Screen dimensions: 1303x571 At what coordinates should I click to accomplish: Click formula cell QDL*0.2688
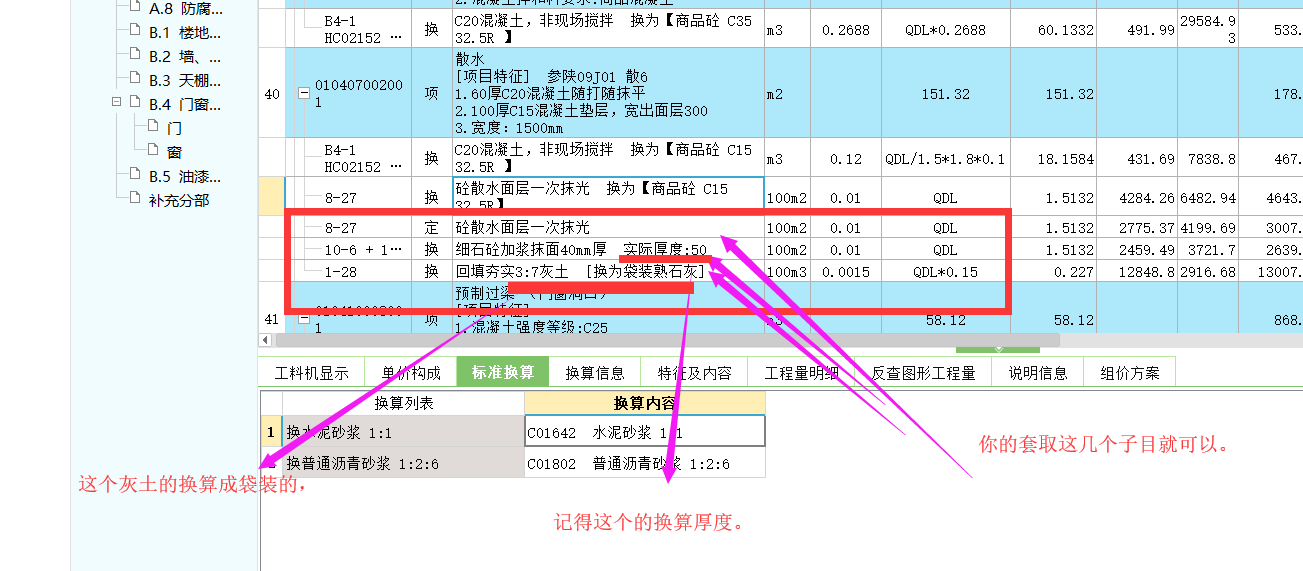click(x=945, y=30)
